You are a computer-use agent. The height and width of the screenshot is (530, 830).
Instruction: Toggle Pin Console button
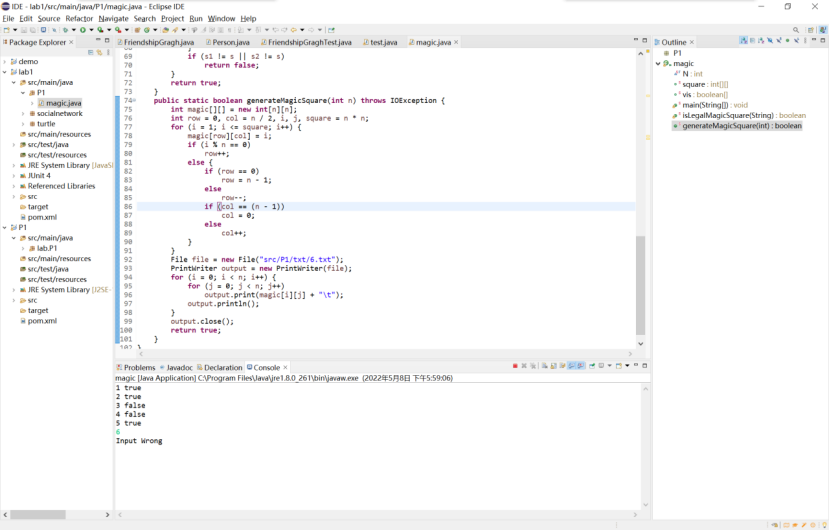(x=592, y=366)
